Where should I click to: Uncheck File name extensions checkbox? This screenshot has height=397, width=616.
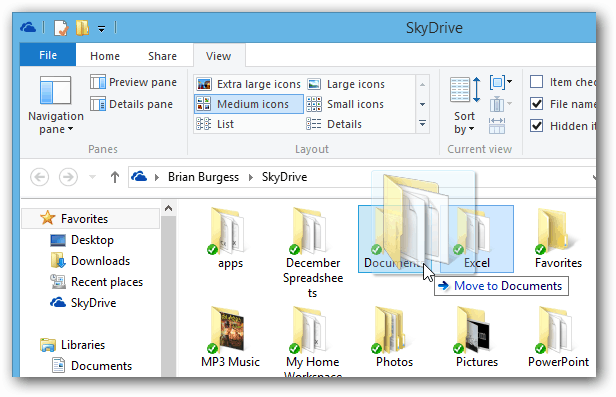[537, 104]
